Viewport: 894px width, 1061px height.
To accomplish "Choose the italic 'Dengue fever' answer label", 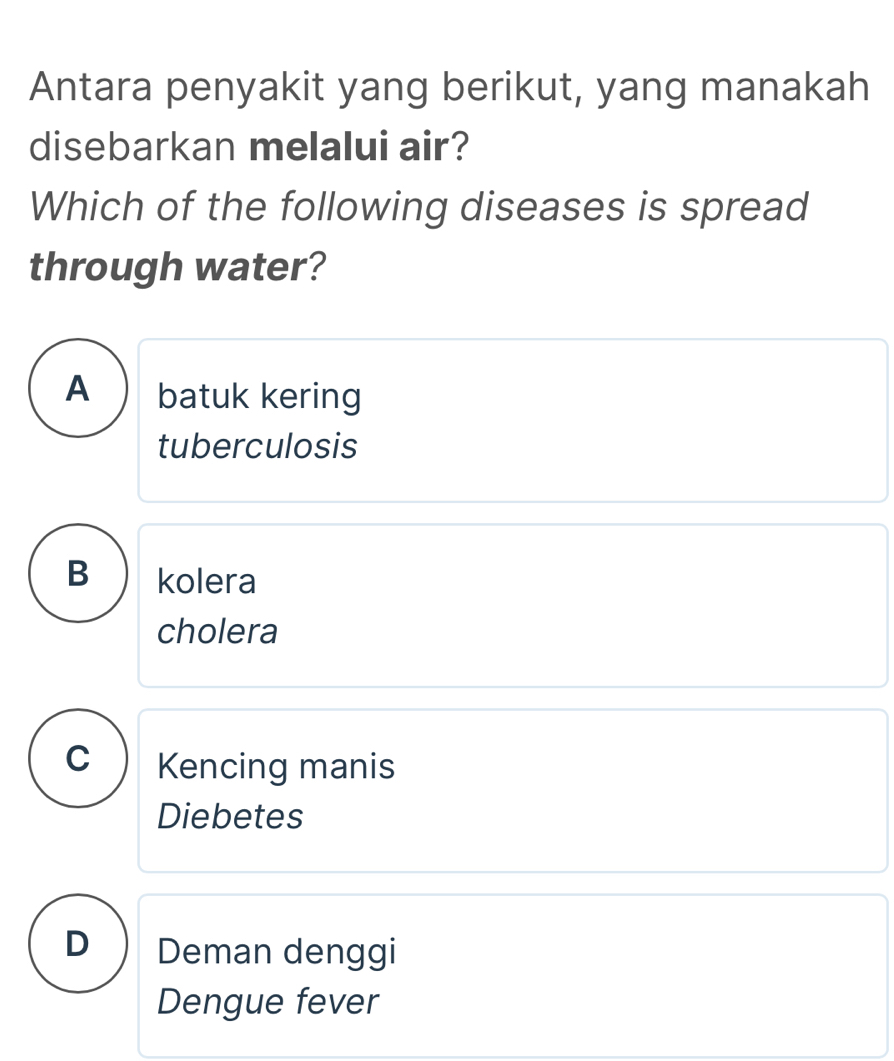I will (x=269, y=1000).
